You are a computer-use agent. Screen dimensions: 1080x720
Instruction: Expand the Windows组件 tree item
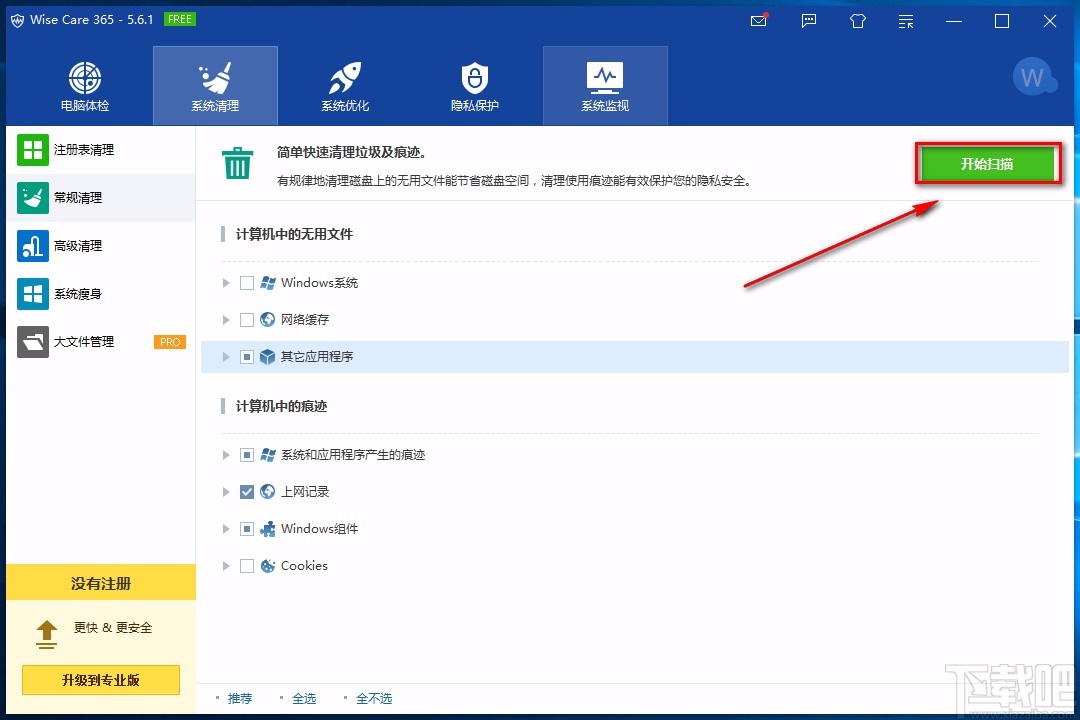tap(226, 529)
